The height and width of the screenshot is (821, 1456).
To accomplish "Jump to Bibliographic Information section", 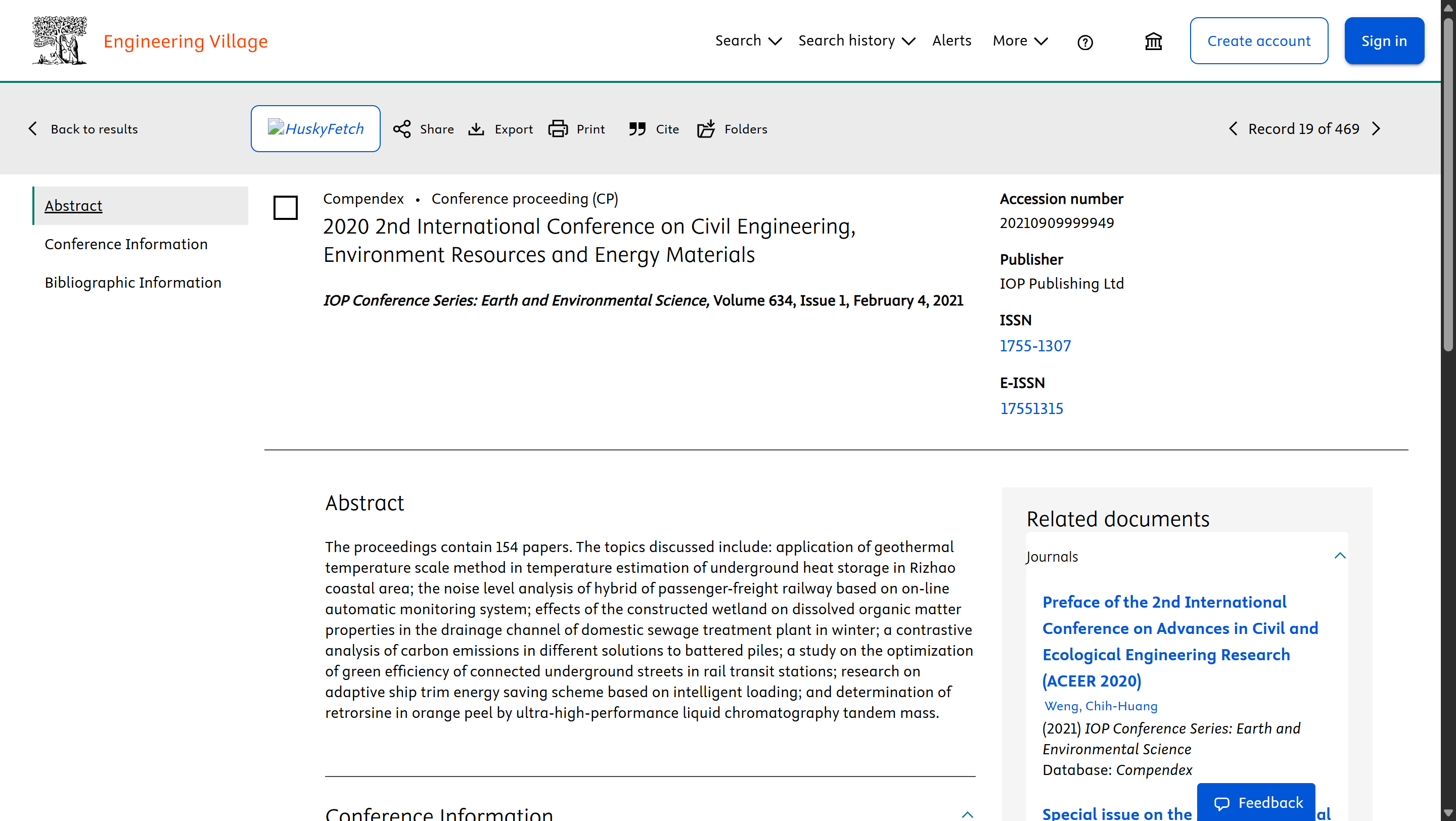I will click(133, 283).
